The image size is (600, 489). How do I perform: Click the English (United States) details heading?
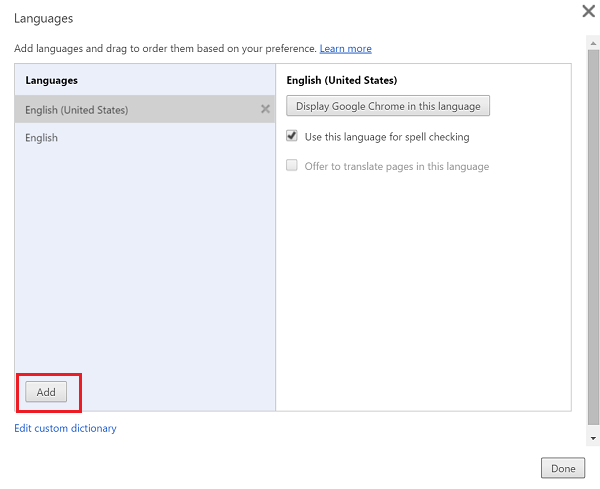[x=342, y=80]
